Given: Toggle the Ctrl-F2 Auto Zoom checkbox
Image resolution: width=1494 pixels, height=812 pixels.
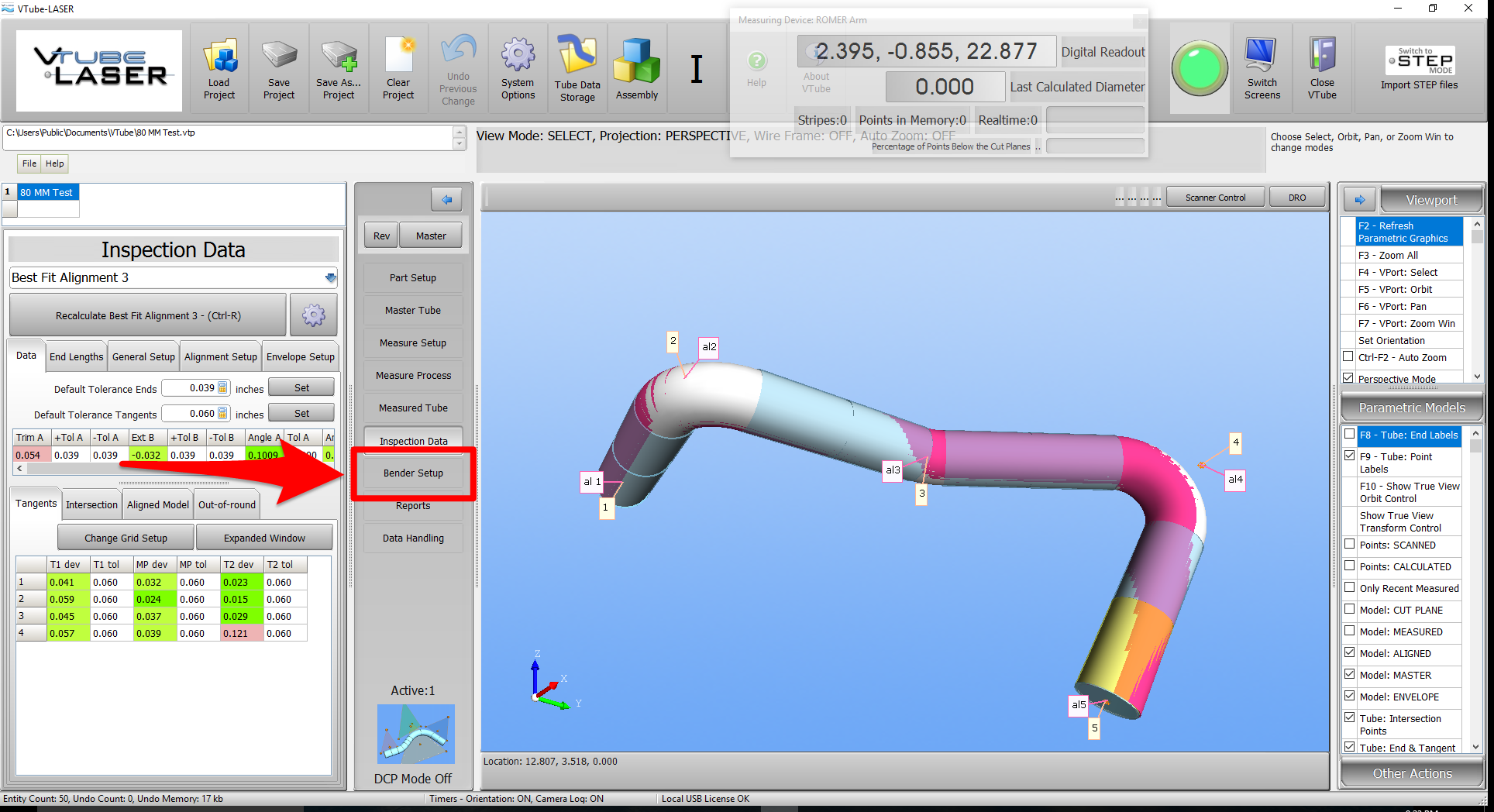Looking at the screenshot, I should [x=1348, y=357].
